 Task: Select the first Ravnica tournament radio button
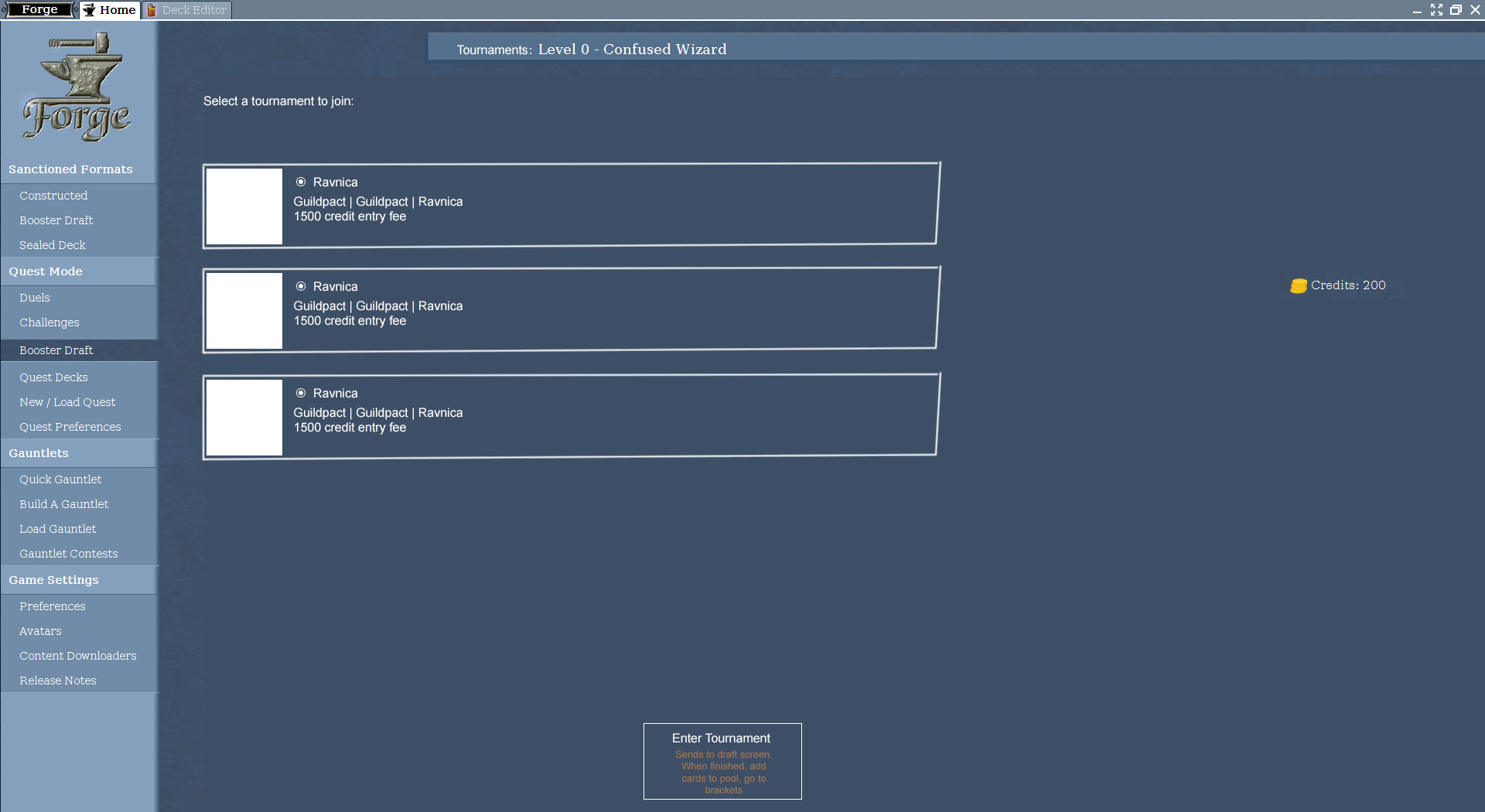coord(301,183)
